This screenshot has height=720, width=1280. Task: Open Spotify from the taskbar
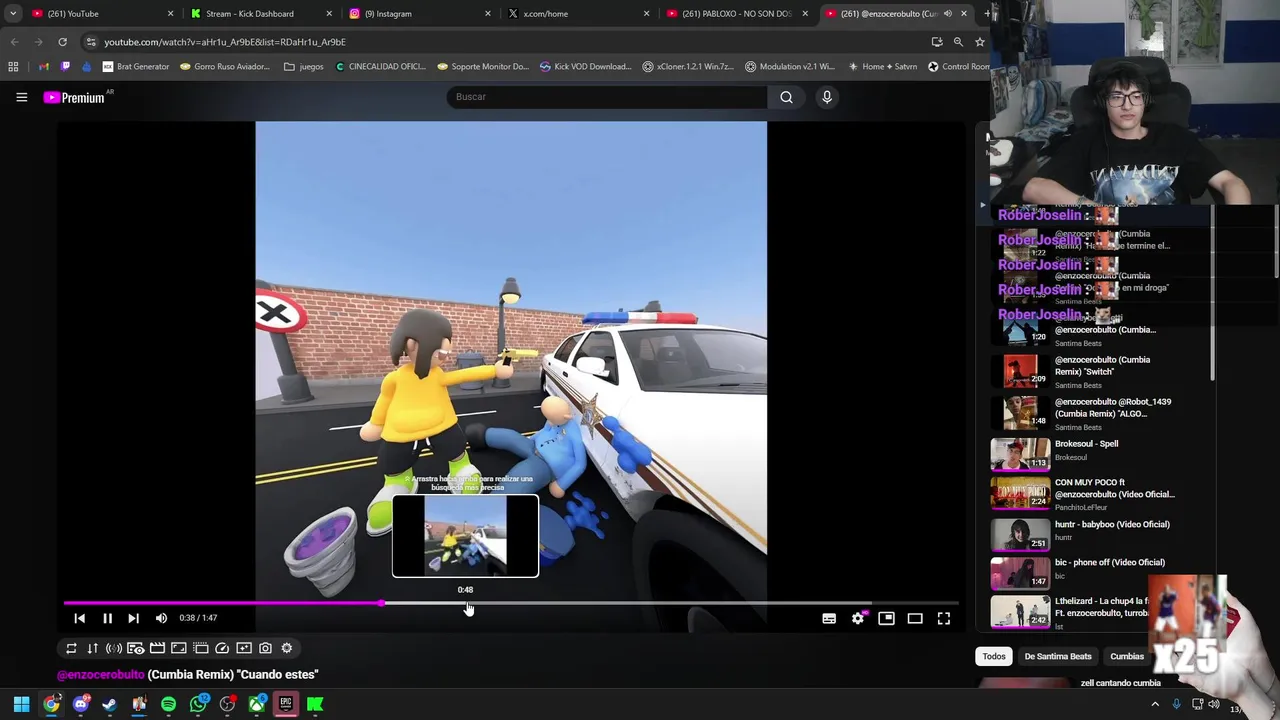(x=168, y=704)
